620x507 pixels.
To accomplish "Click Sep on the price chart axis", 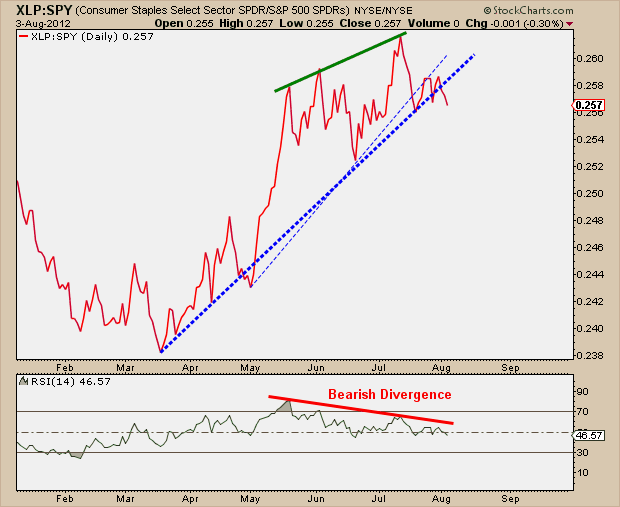I will click(x=510, y=368).
